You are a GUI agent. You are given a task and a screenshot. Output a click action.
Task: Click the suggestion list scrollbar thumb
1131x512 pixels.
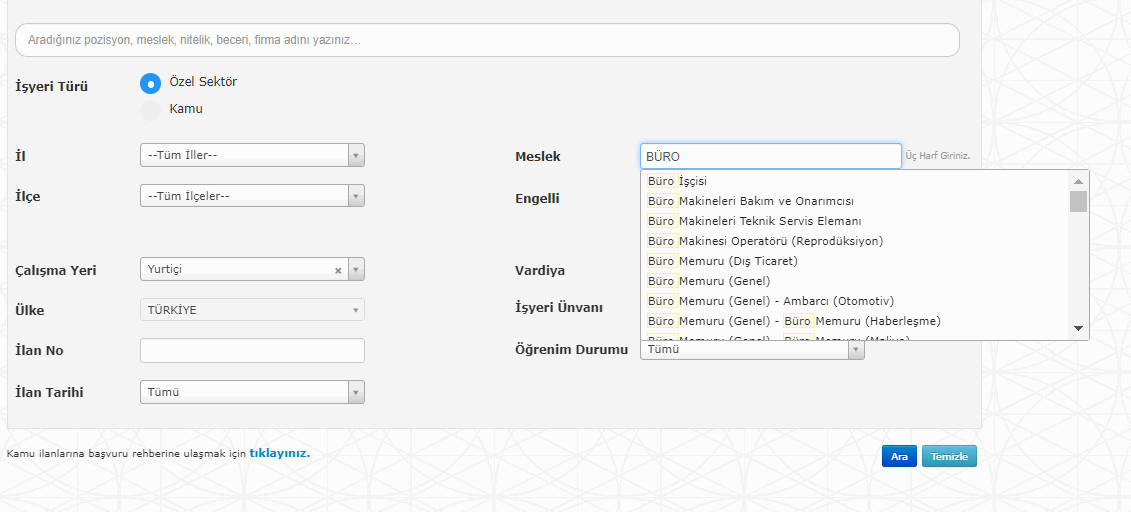point(1078,202)
